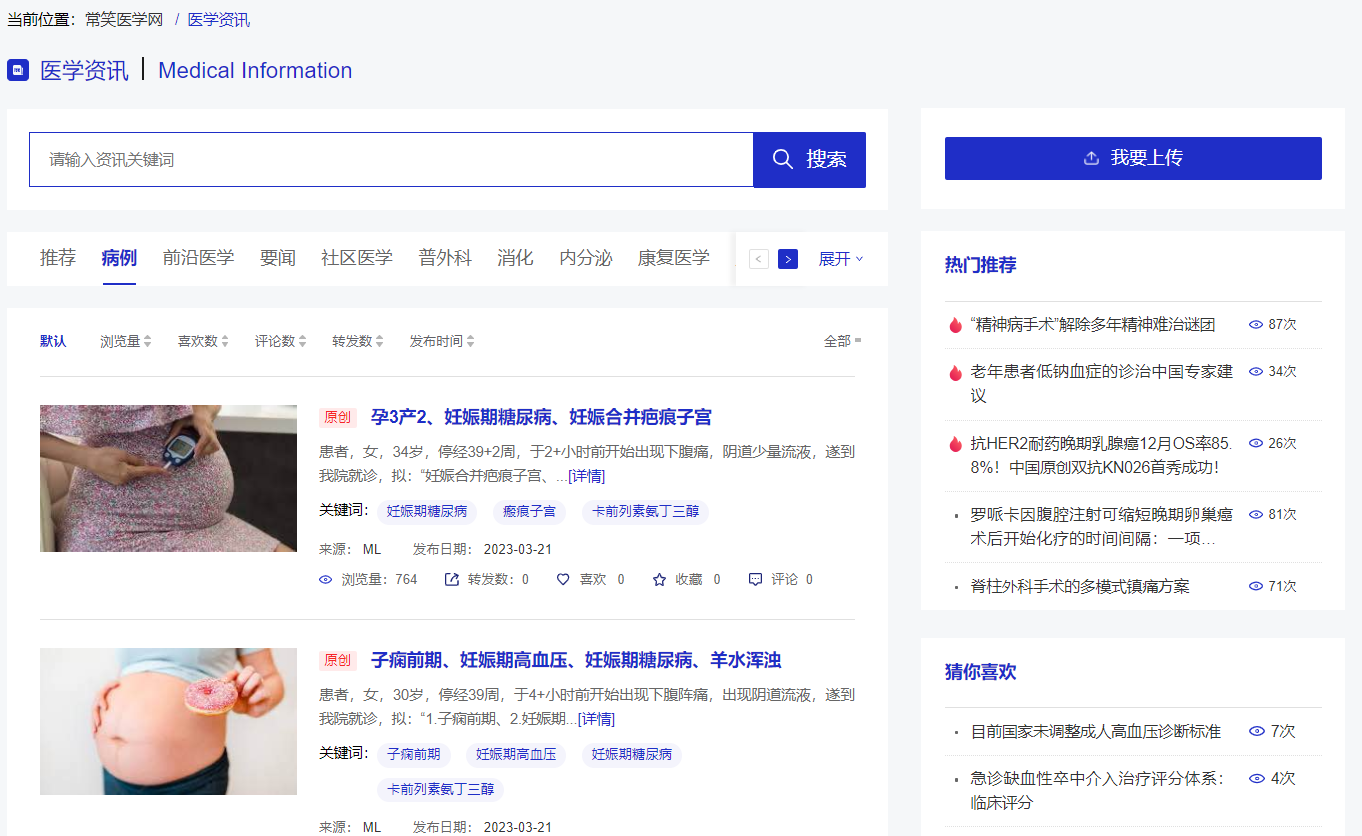The height and width of the screenshot is (836, 1362).
Task: Click the star icon beside 收藏 0
Action: (x=659, y=579)
